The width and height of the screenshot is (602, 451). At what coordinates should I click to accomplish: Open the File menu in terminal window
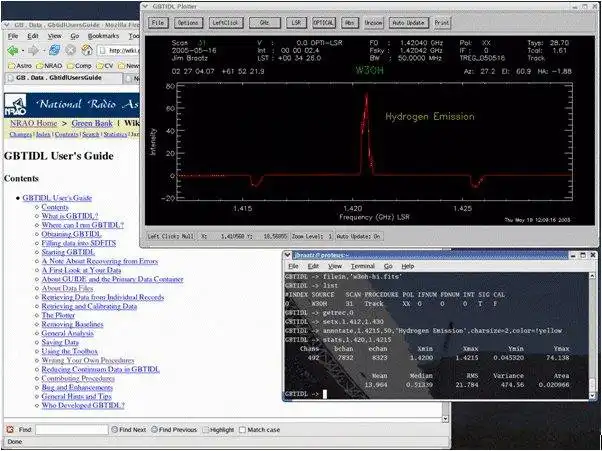293,266
